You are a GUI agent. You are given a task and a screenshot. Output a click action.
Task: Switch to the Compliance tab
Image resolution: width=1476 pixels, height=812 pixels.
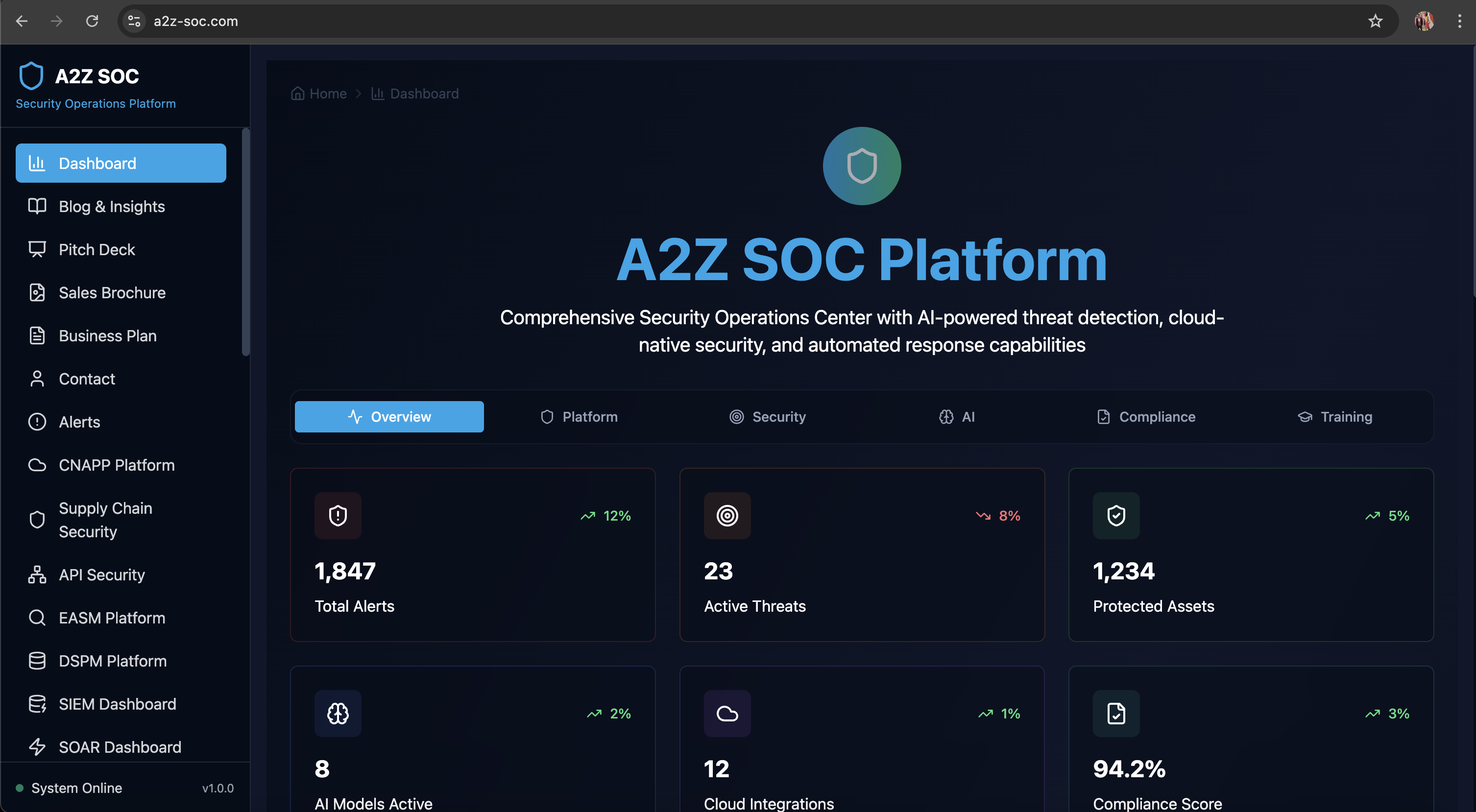[x=1146, y=417]
